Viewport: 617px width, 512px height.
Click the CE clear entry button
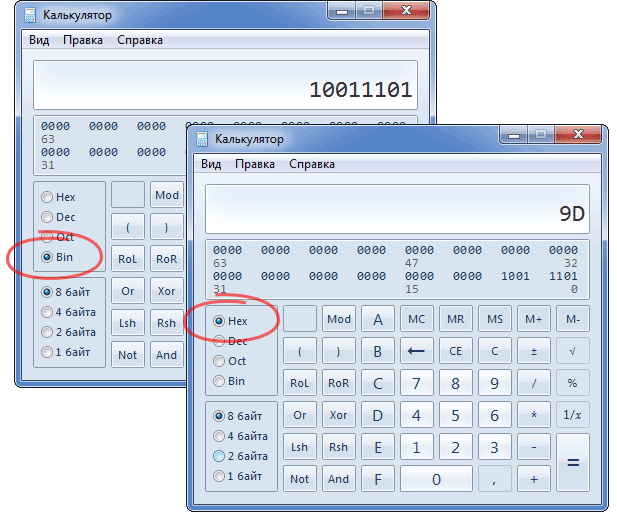pyautogui.click(x=455, y=351)
